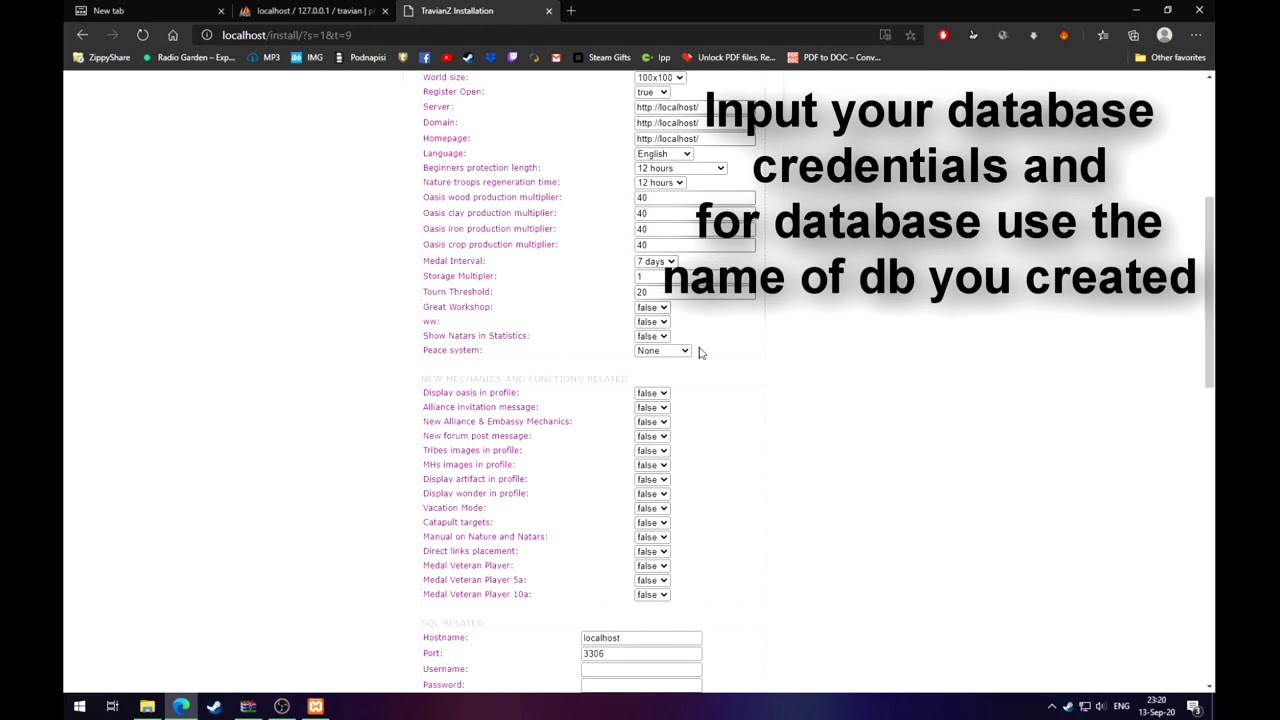Open the volume control in tray

click(1100, 707)
